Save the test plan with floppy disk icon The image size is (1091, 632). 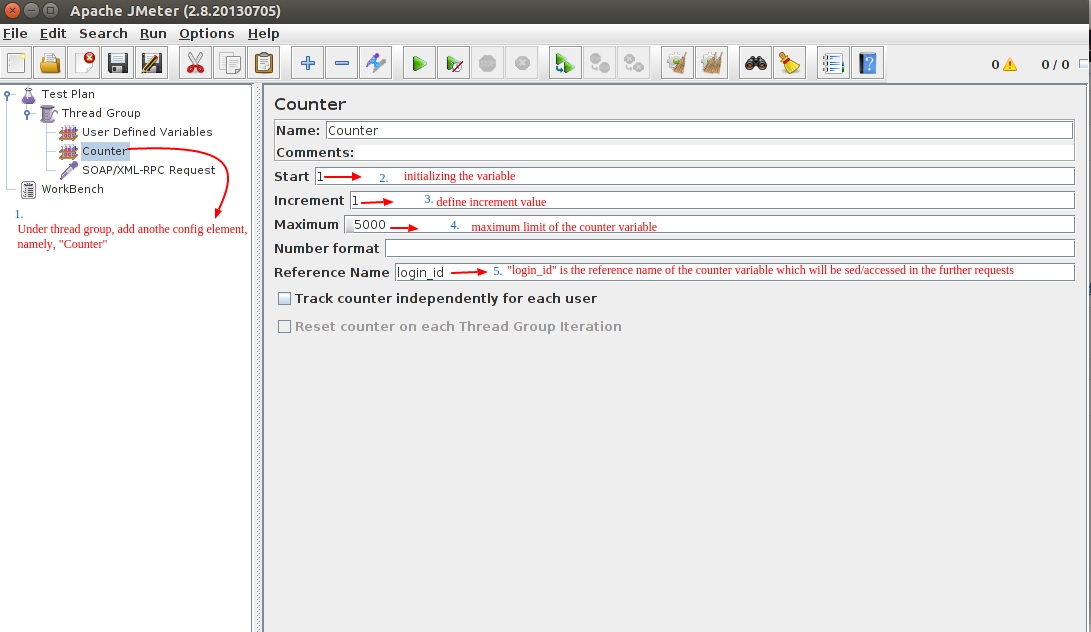pos(118,63)
